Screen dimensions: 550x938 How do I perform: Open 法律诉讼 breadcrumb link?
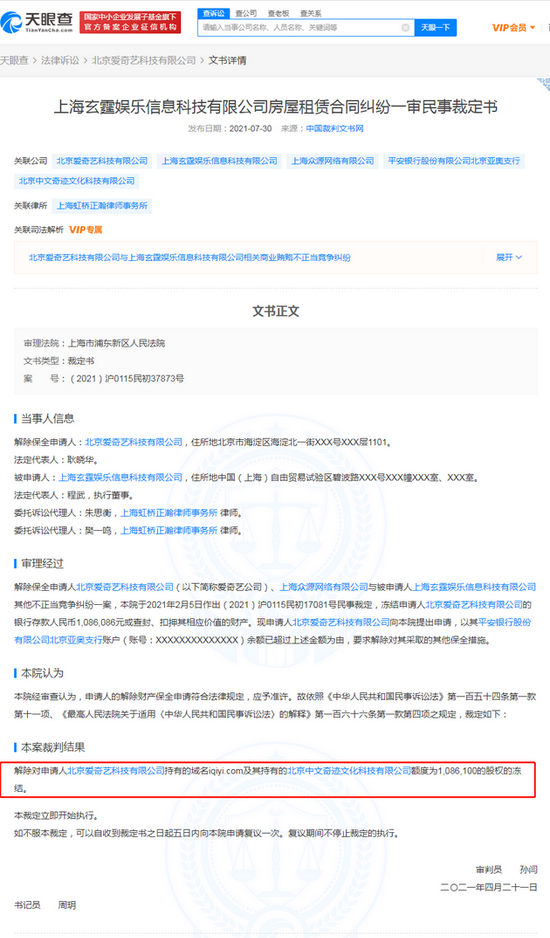click(x=60, y=60)
